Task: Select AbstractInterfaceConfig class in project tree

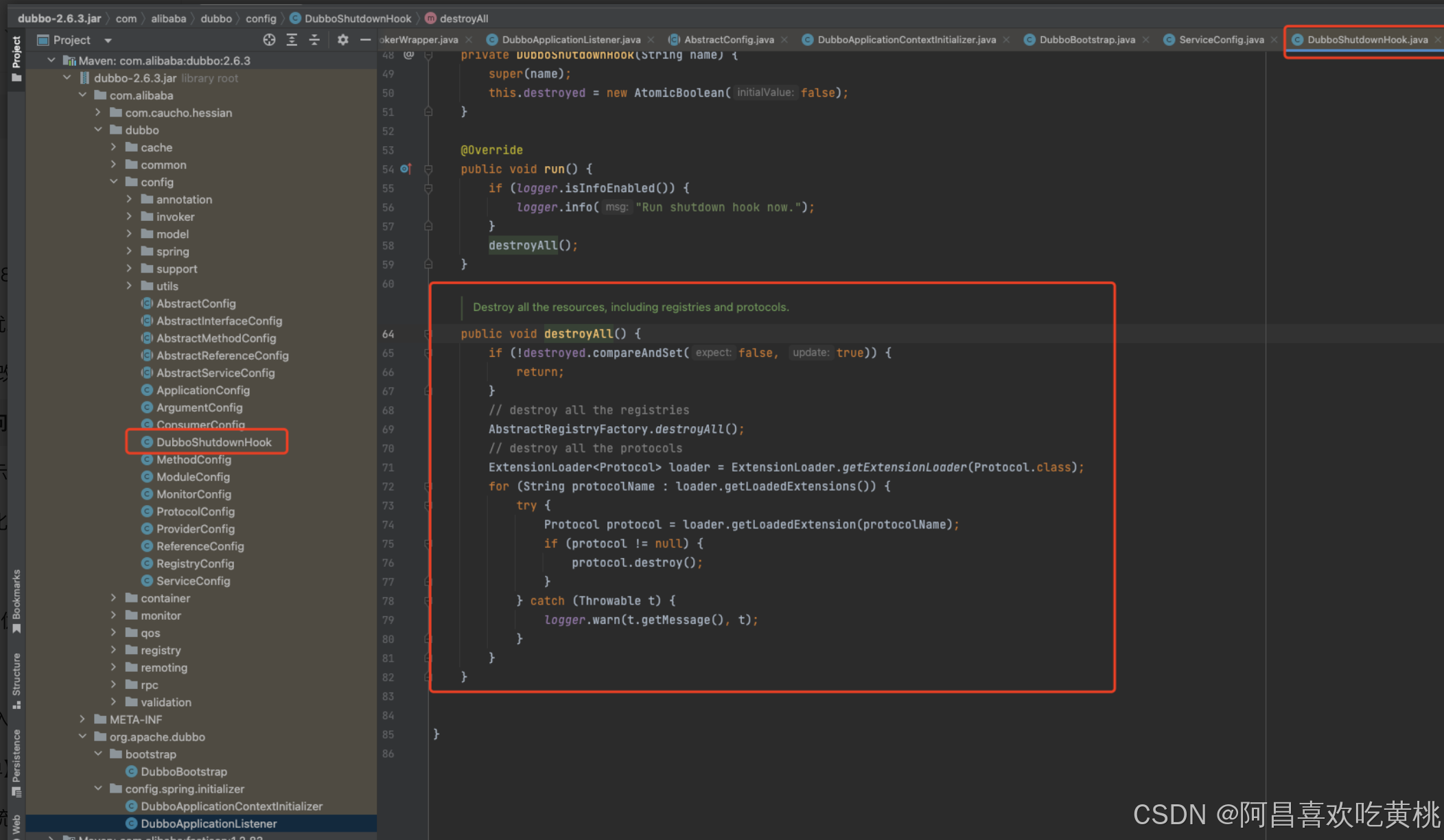Action: 219,320
